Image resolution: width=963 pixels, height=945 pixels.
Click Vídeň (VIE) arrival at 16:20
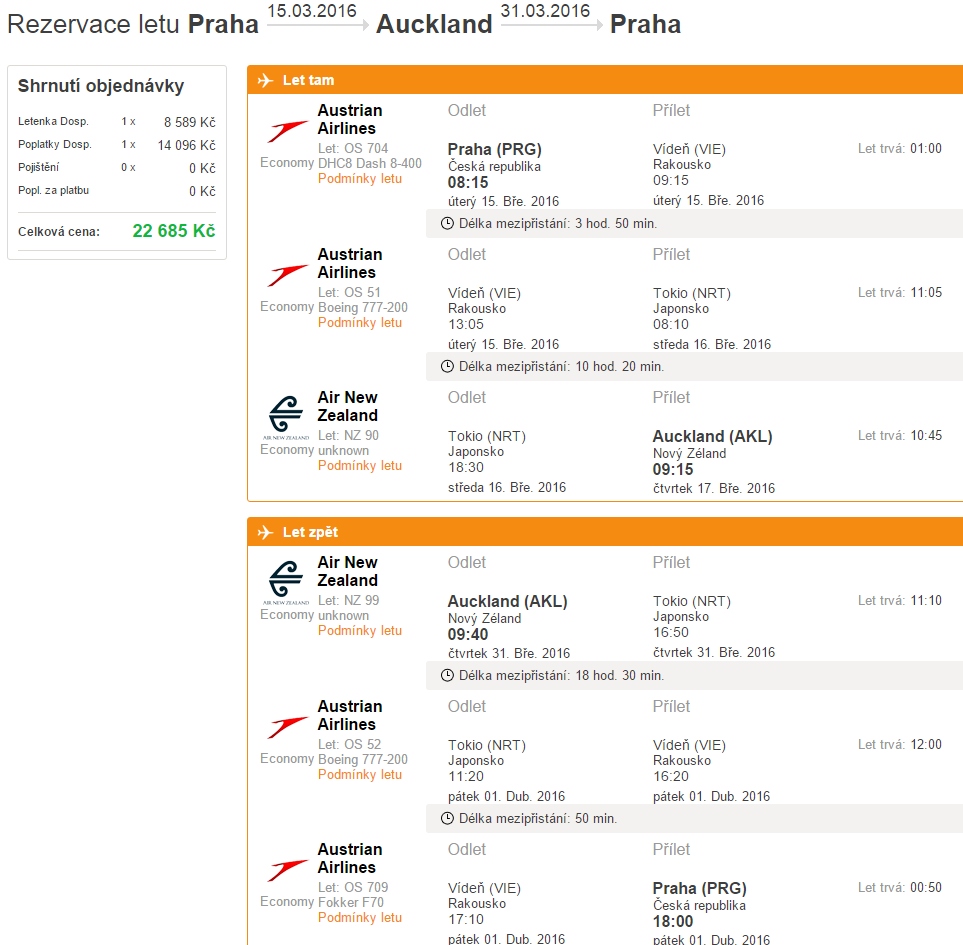(x=689, y=745)
